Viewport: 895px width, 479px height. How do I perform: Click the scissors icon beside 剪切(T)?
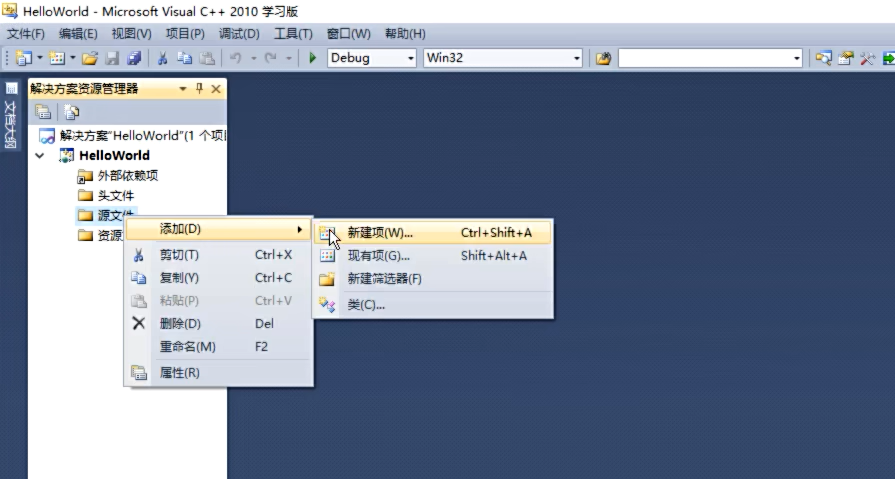coord(138,255)
